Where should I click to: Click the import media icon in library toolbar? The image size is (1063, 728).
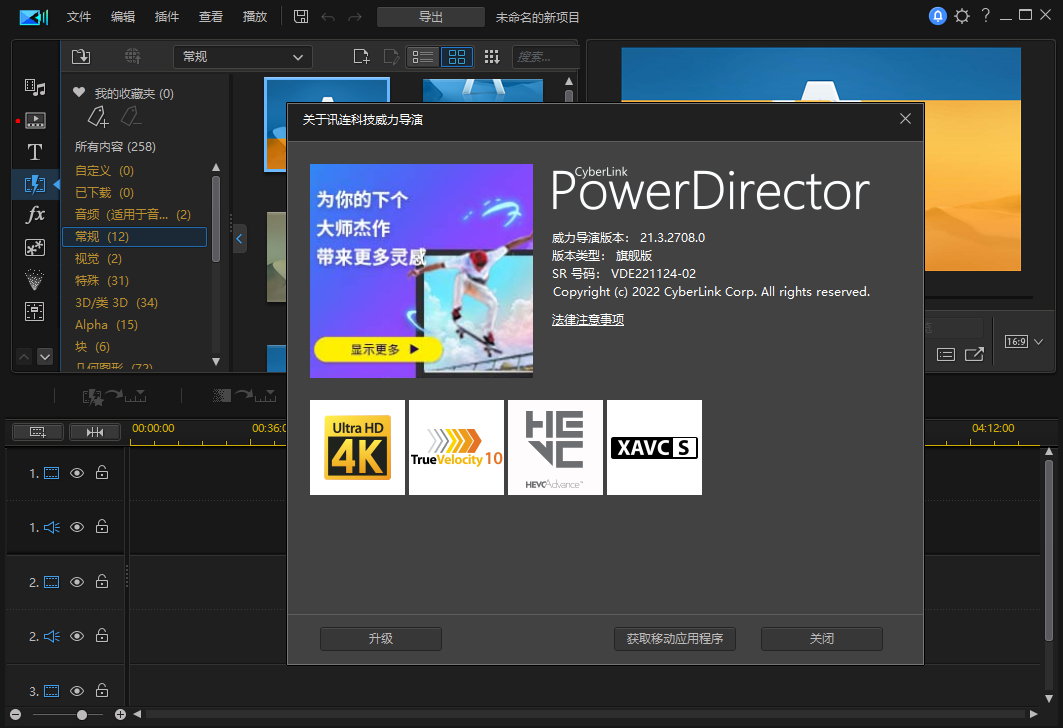81,57
